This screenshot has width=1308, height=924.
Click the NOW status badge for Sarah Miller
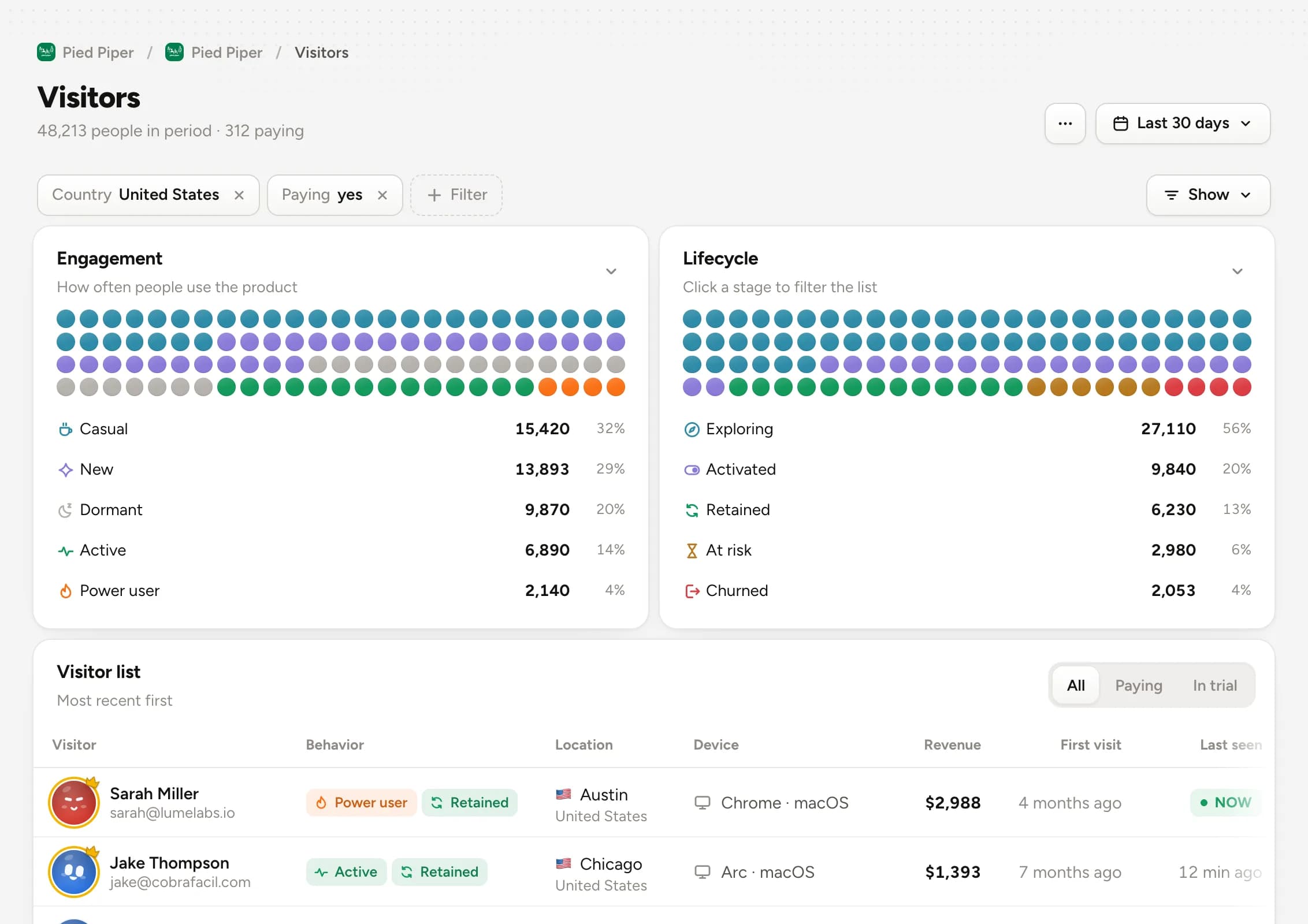click(x=1225, y=803)
